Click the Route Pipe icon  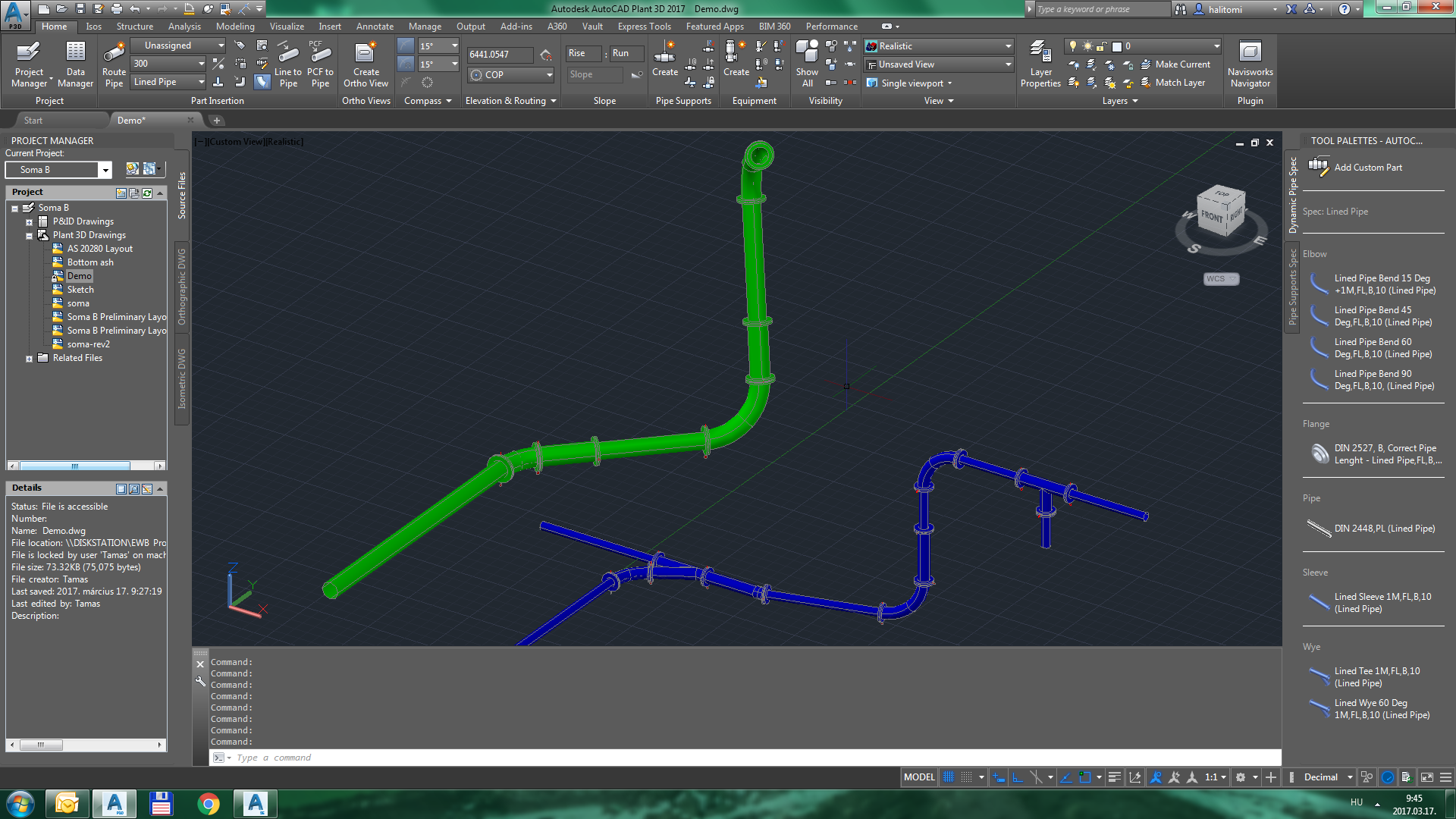[114, 64]
